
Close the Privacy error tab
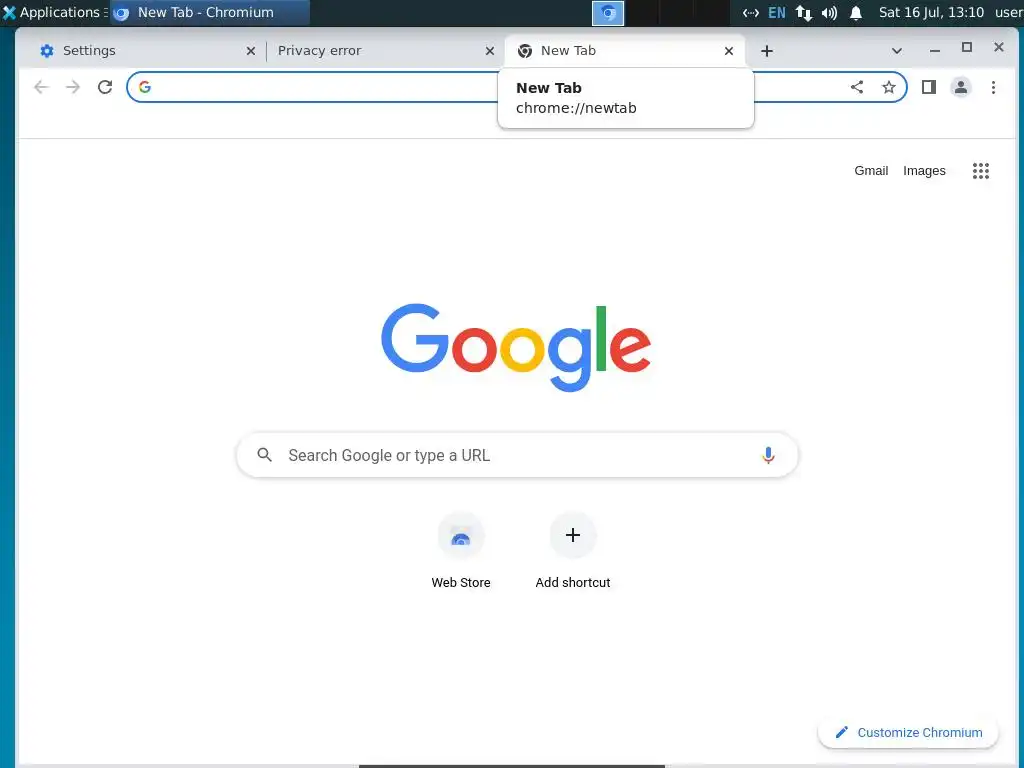pyautogui.click(x=490, y=51)
